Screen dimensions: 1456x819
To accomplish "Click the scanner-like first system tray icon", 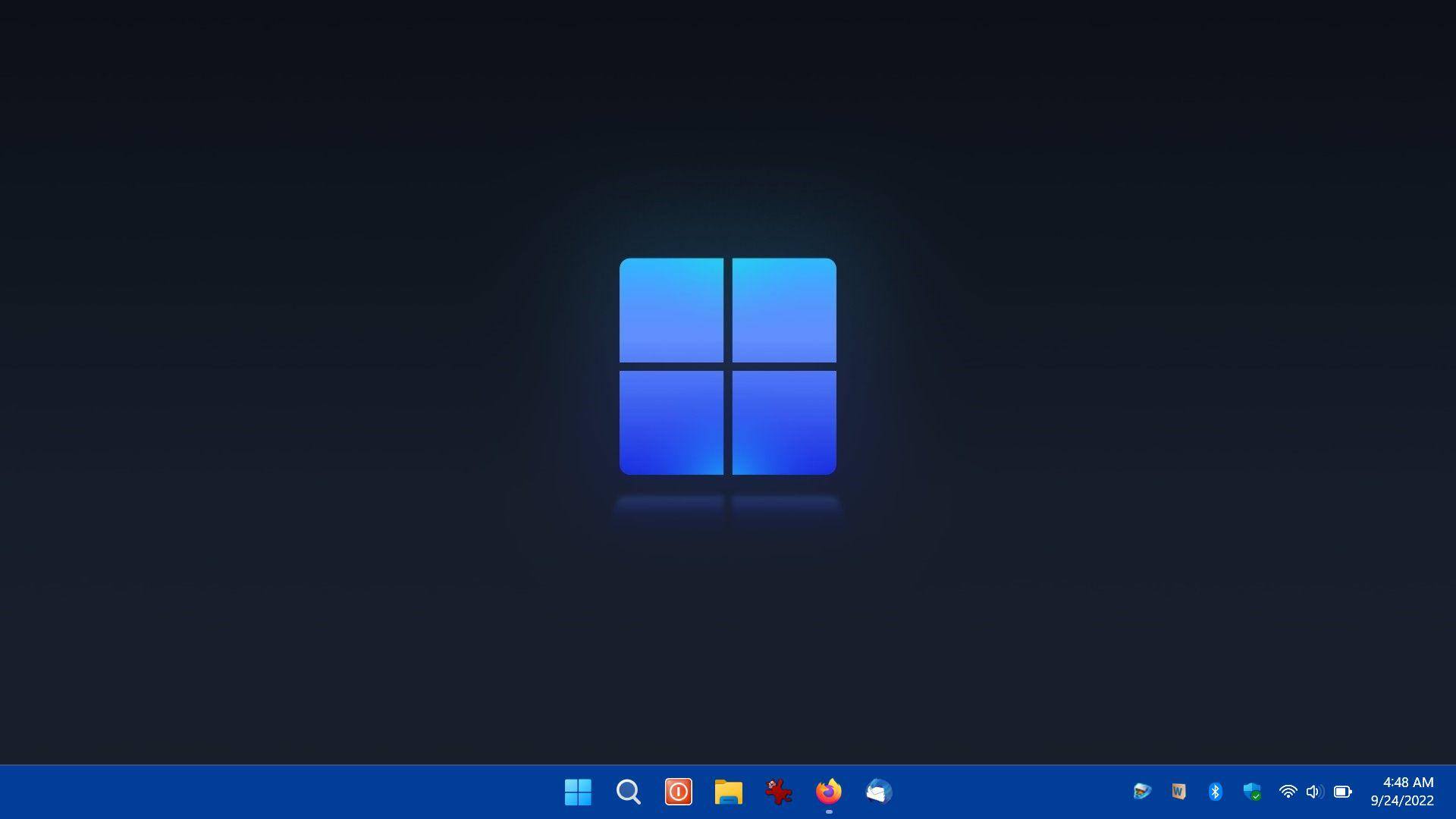I will click(1142, 792).
